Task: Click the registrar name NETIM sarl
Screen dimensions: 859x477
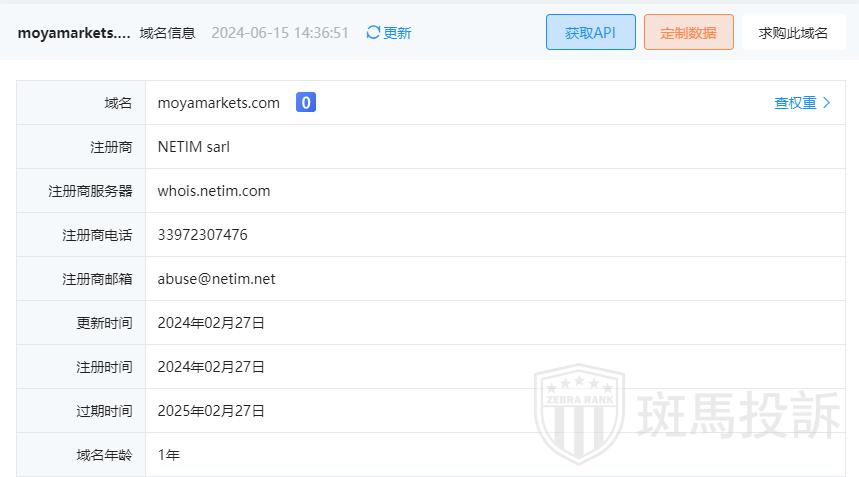Action: [194, 146]
